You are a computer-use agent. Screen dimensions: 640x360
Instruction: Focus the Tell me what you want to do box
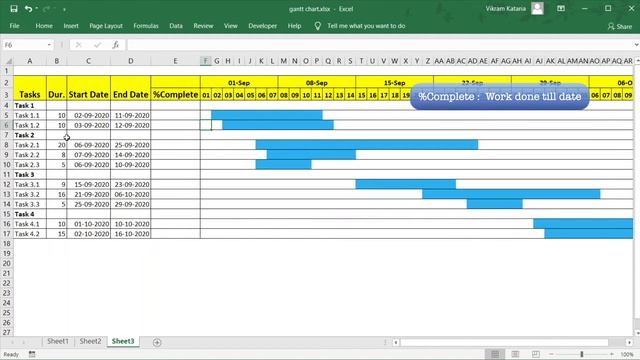pyautogui.click(x=366, y=26)
